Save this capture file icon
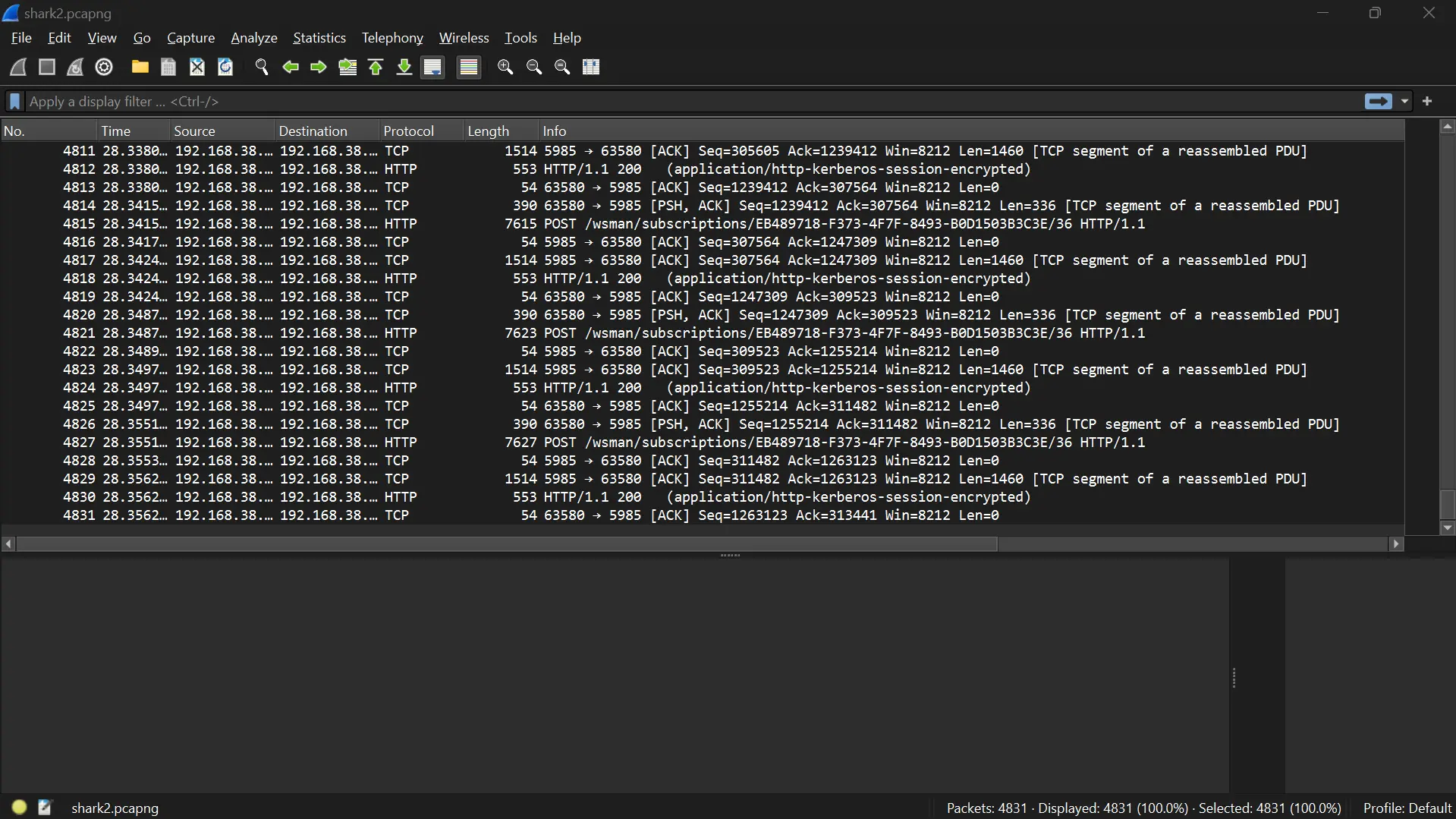Viewport: 1456px width, 819px height. click(x=168, y=67)
